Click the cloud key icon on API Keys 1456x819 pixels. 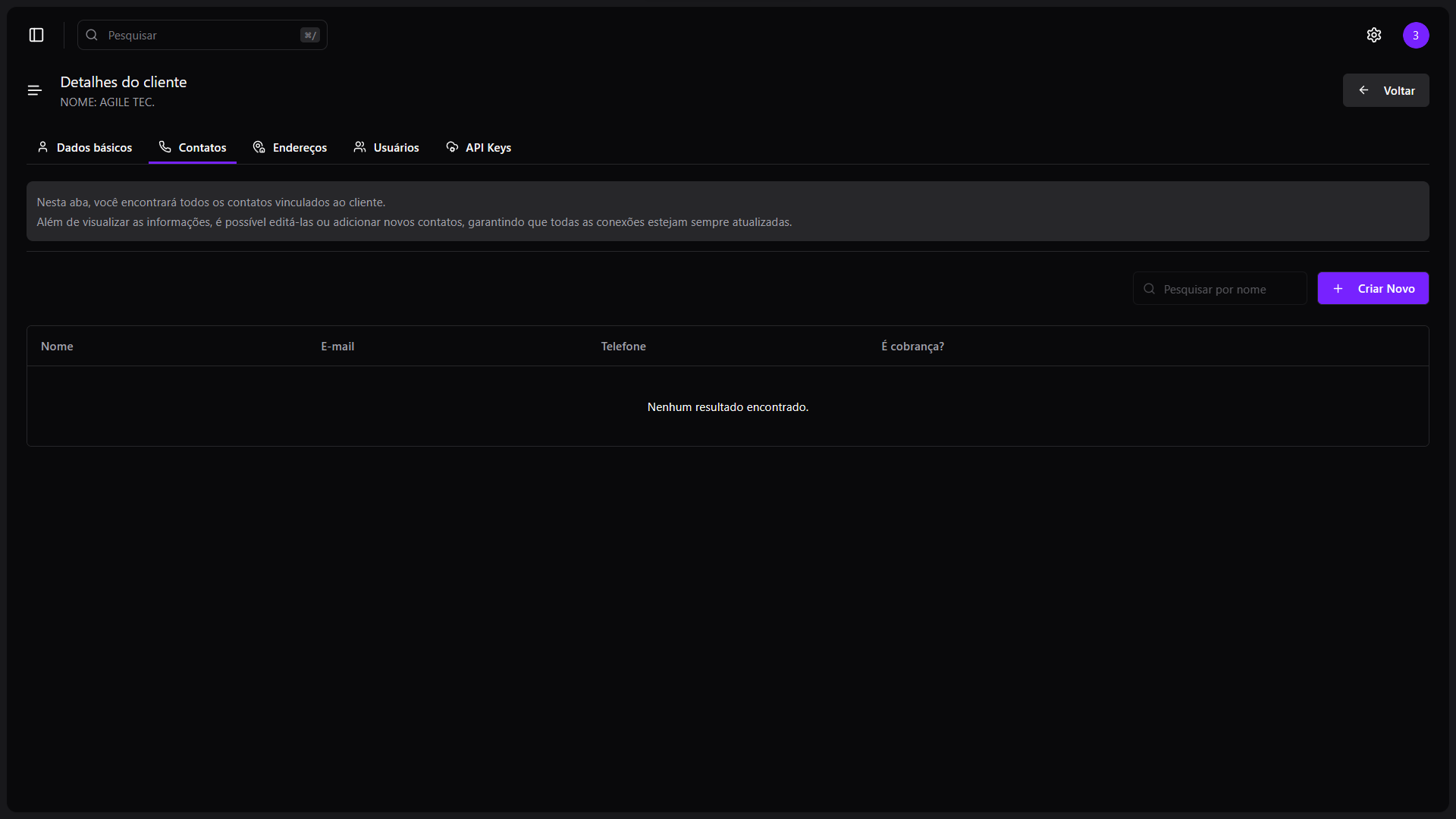452,147
